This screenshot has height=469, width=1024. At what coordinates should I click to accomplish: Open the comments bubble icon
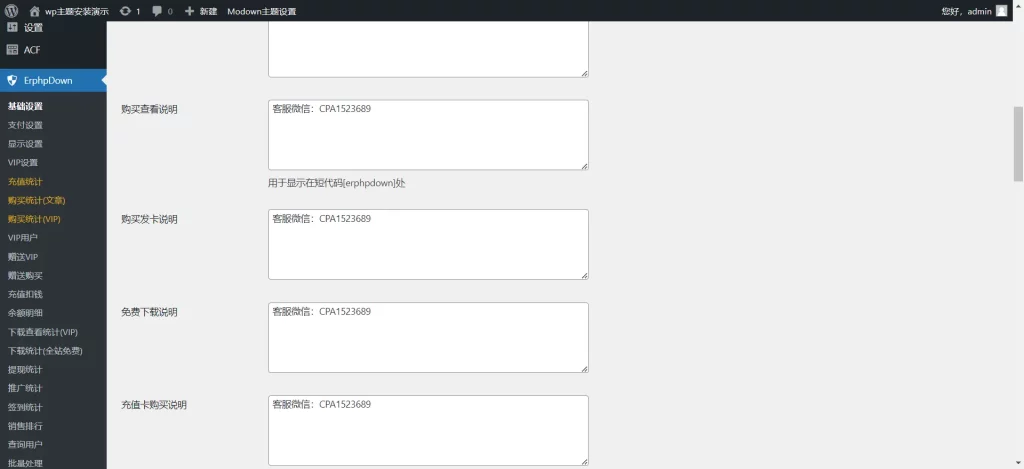157,11
